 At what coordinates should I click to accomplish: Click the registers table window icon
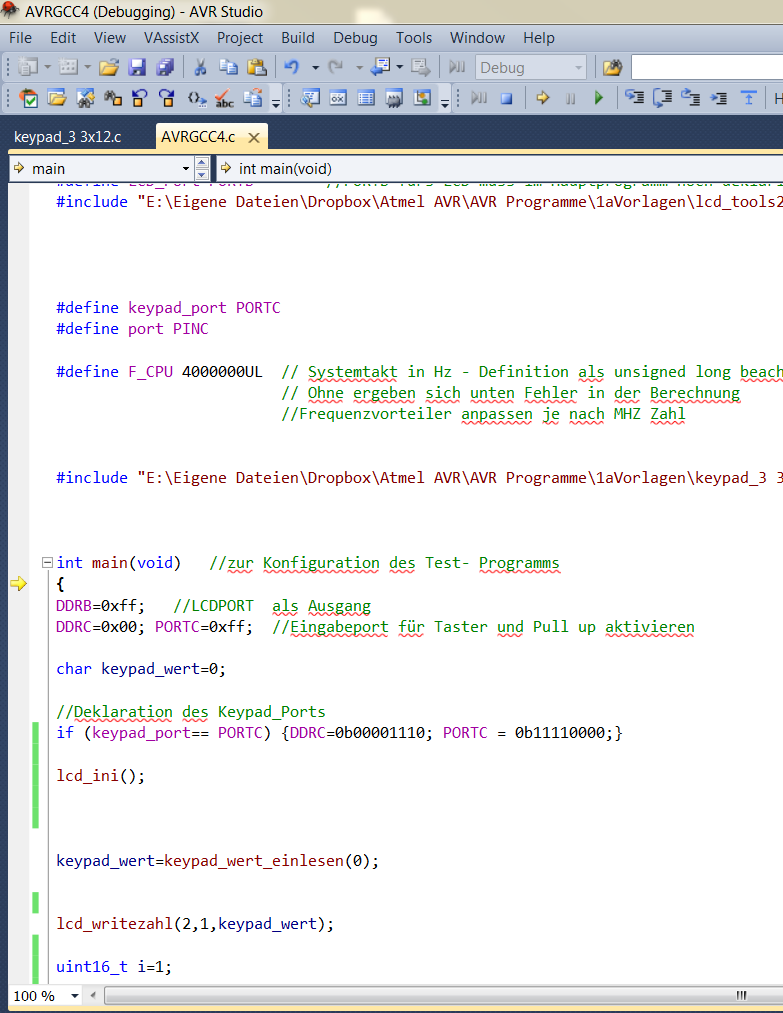click(366, 99)
